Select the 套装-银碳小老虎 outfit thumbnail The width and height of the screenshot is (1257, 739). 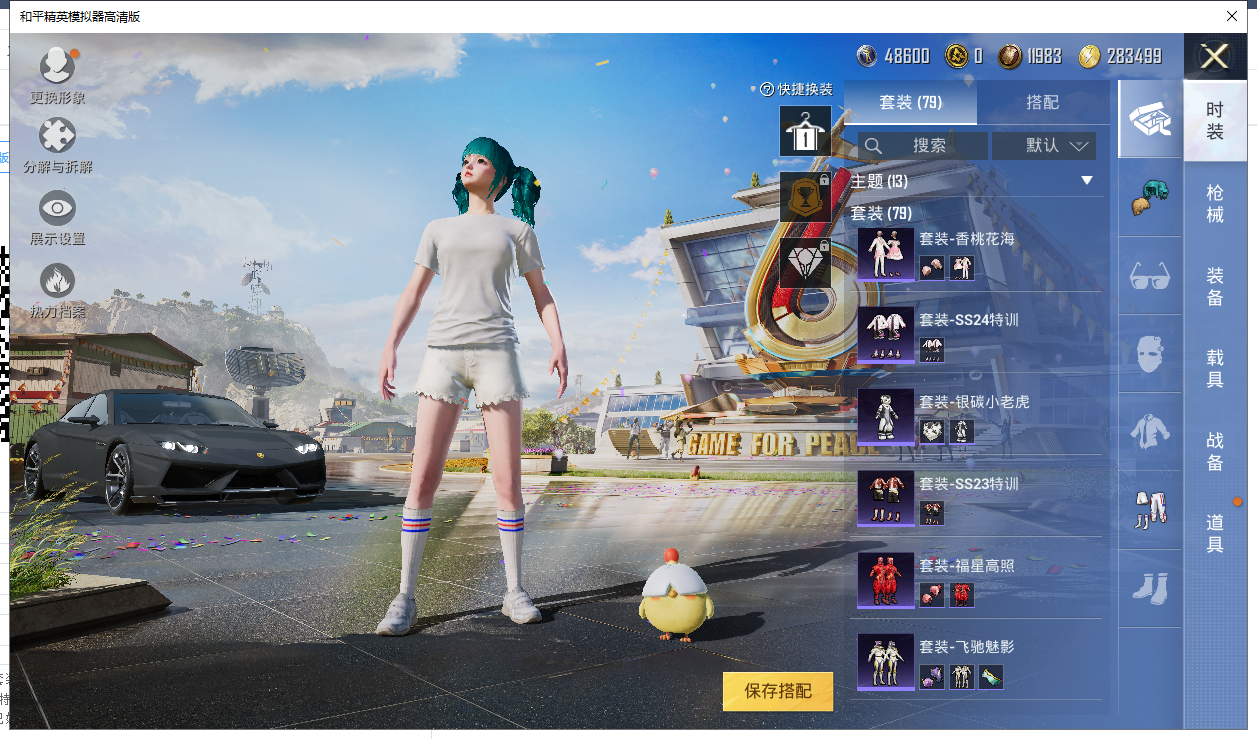point(886,417)
